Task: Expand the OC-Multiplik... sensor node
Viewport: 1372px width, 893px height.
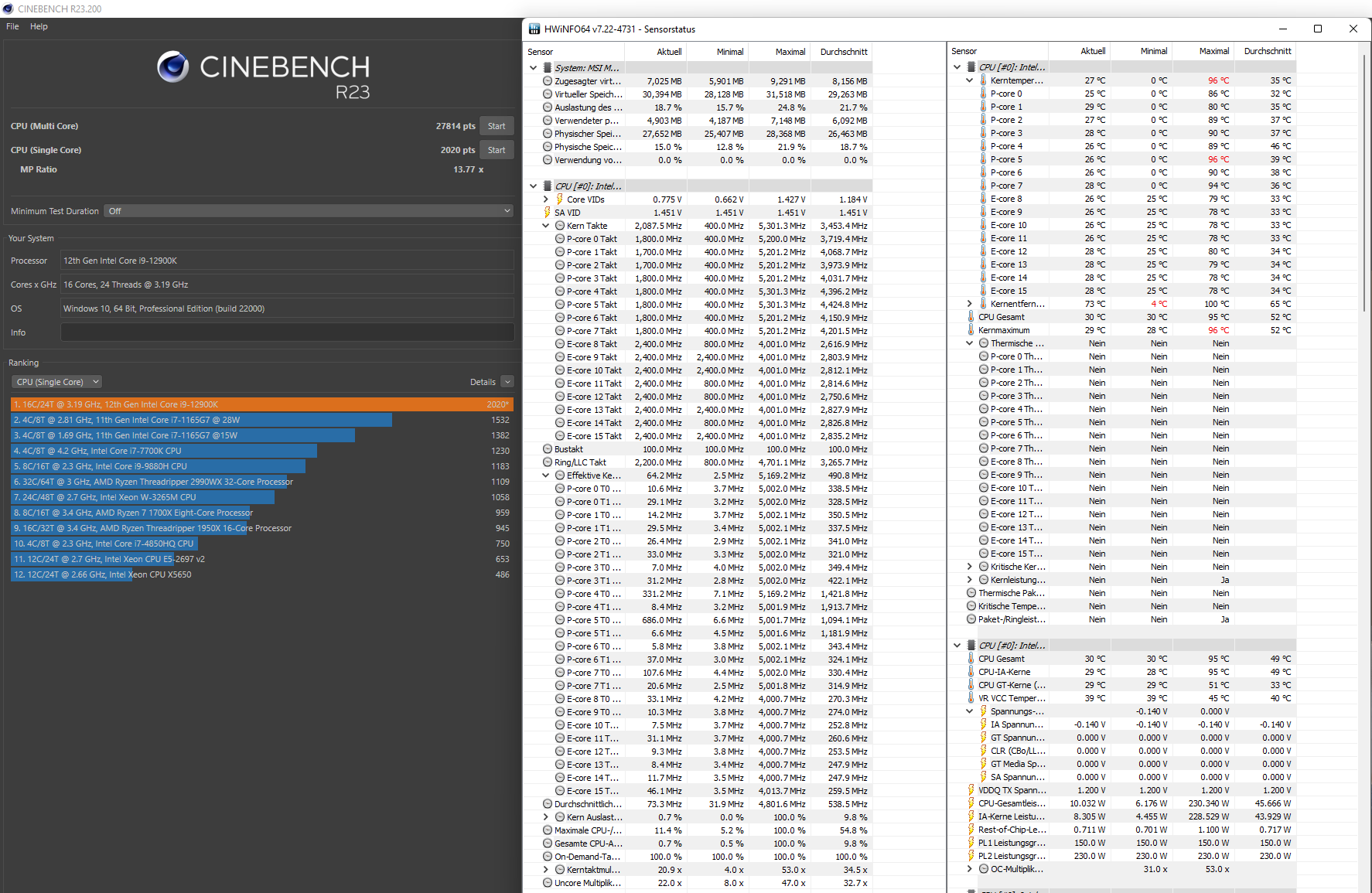Action: pyautogui.click(x=969, y=869)
